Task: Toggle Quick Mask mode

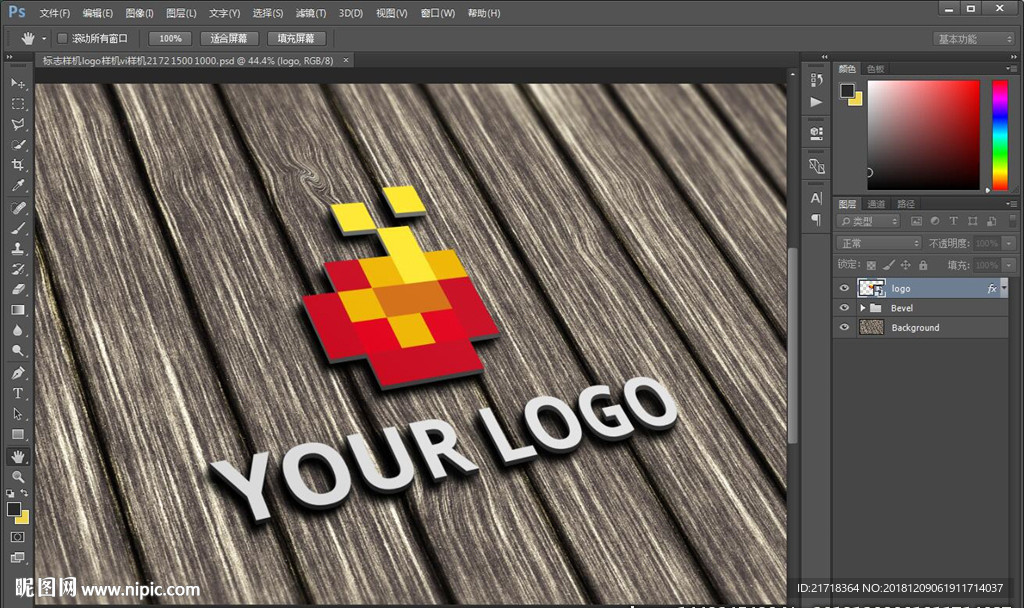Action: click(18, 537)
